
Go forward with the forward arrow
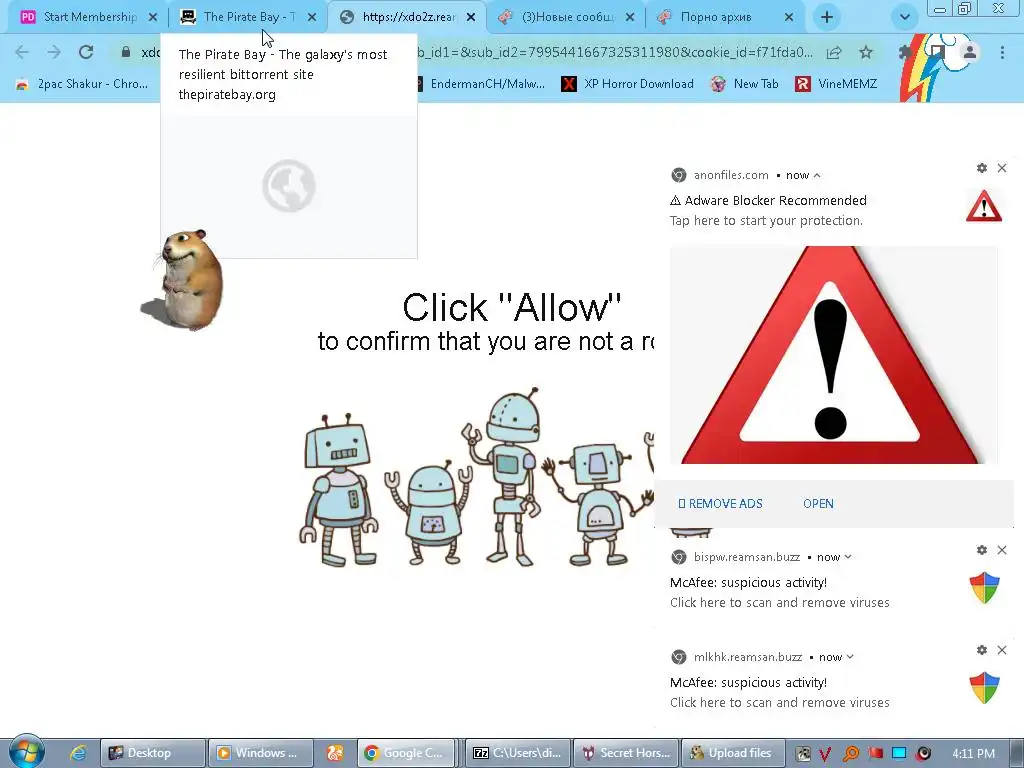coord(54,52)
